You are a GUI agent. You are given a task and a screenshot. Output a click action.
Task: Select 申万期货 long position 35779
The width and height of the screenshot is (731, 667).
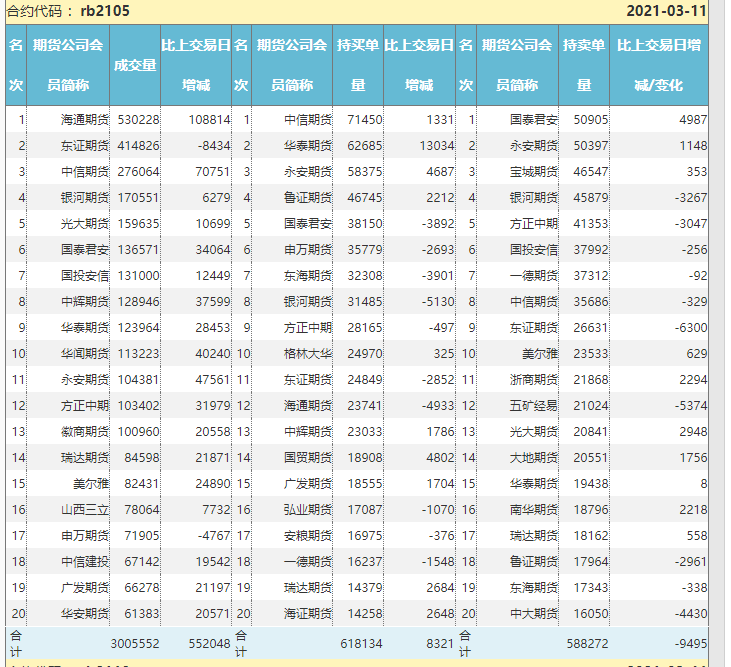point(365,250)
